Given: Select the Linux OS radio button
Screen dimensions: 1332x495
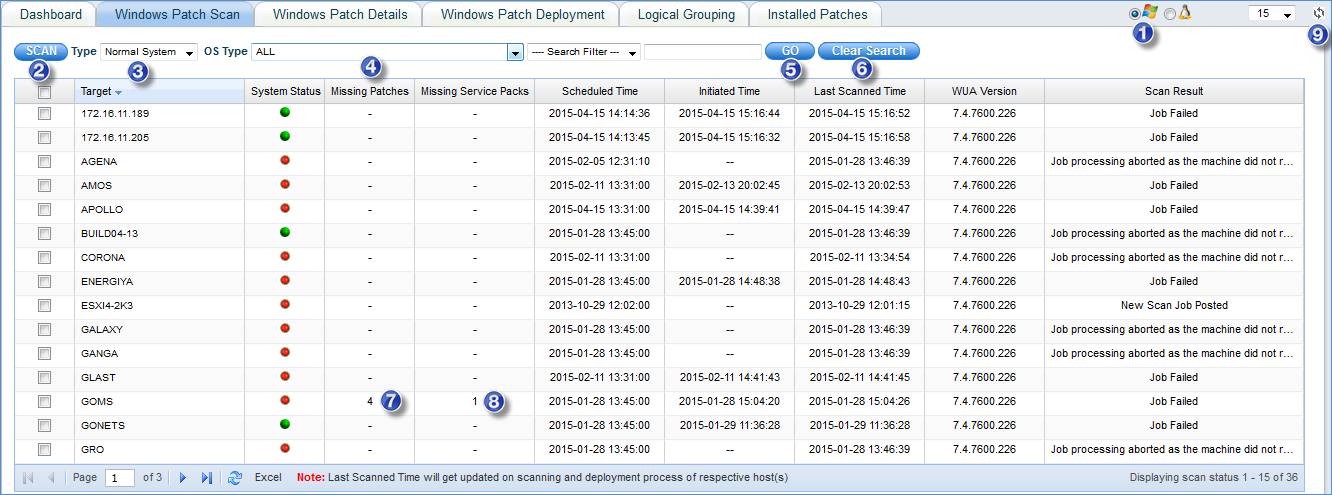Looking at the screenshot, I should 1170,14.
